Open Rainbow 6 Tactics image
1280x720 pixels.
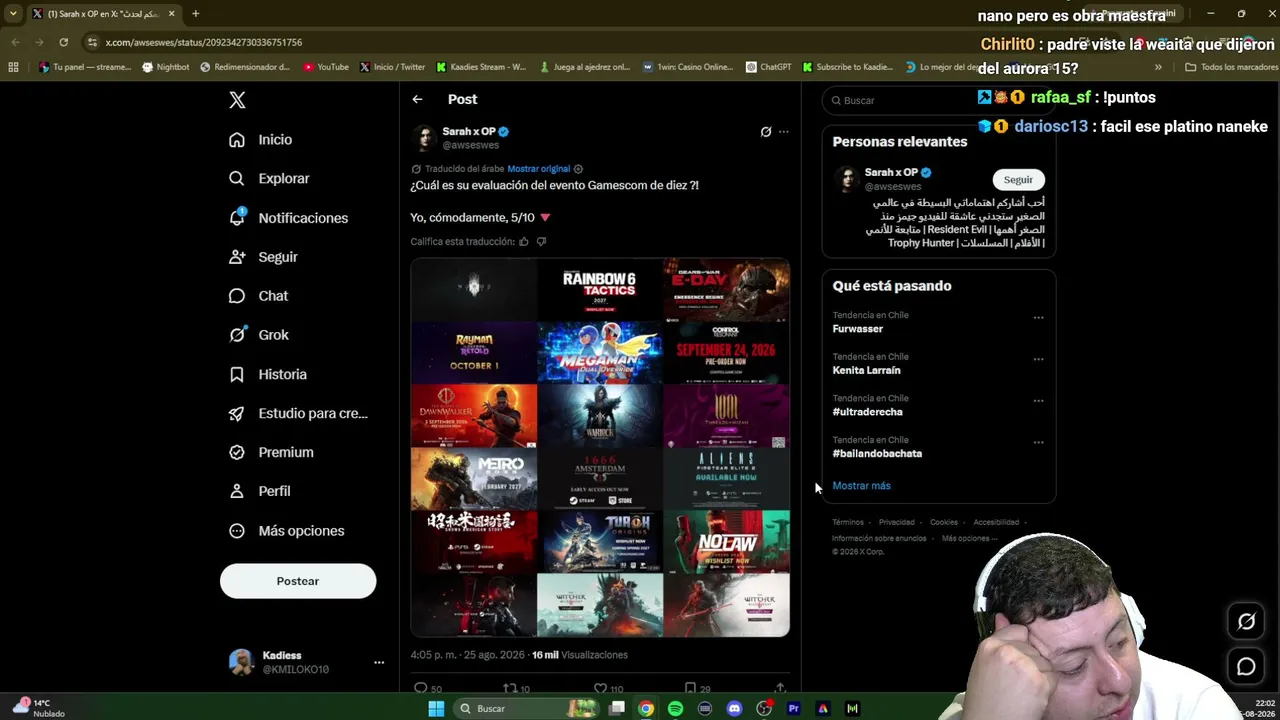[600, 290]
